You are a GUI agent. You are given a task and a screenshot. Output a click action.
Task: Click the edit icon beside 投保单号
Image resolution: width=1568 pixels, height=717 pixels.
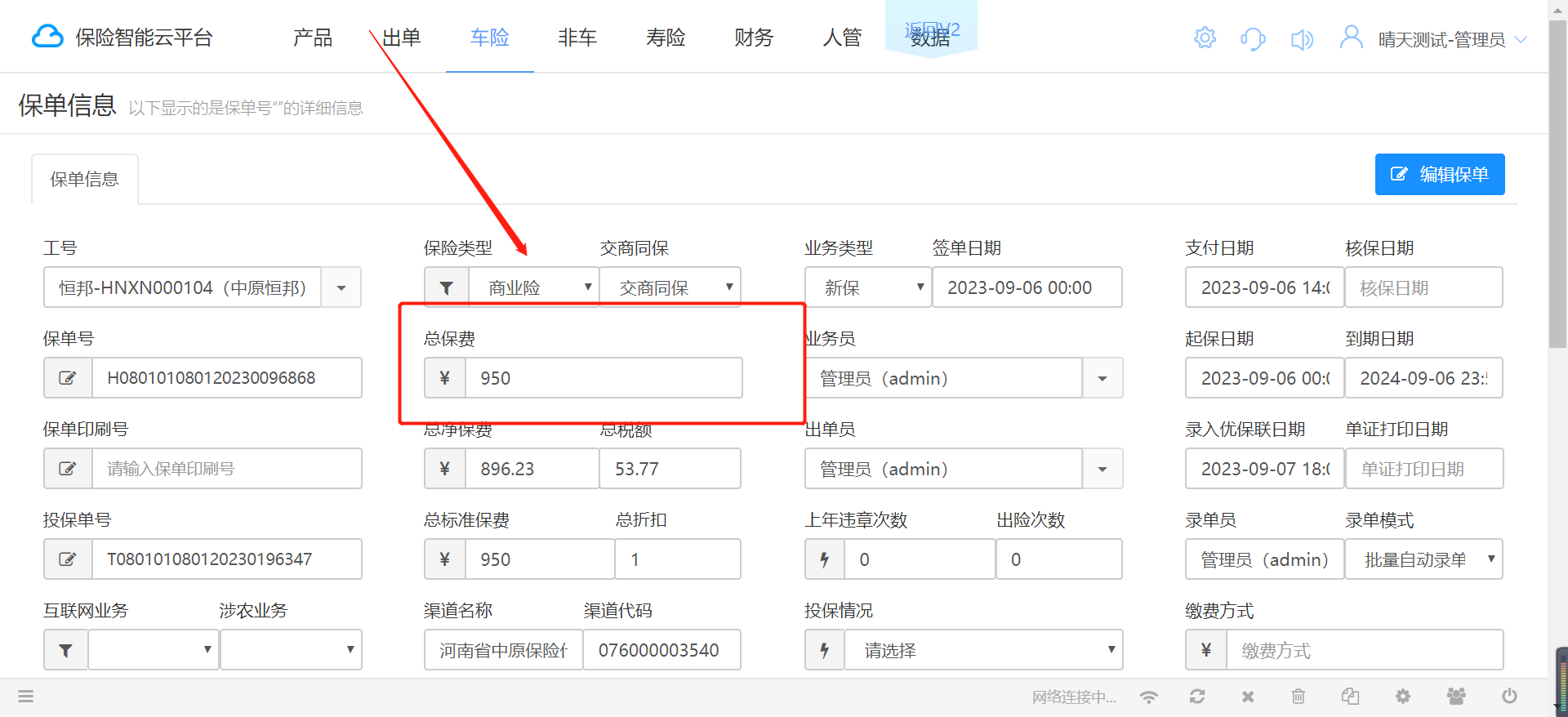pyautogui.click(x=68, y=559)
